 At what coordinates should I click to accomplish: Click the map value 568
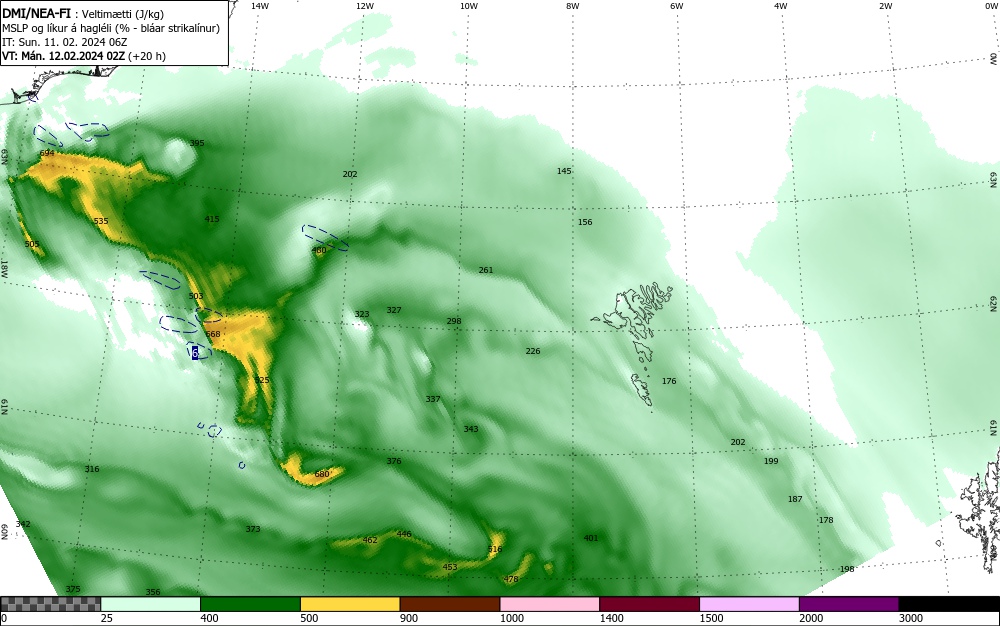[x=213, y=334]
